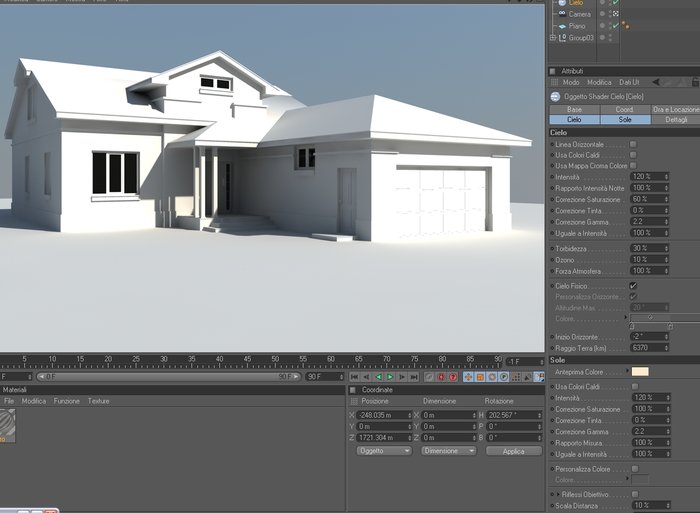
Task: Adjust the Scala Distanza stepper arrows
Action: click(667, 505)
